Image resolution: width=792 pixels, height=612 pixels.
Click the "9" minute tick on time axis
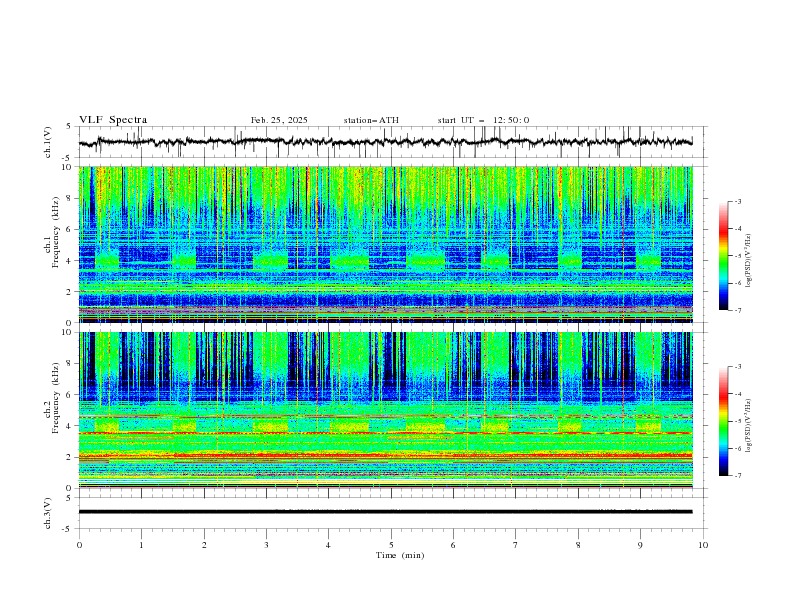coord(640,545)
